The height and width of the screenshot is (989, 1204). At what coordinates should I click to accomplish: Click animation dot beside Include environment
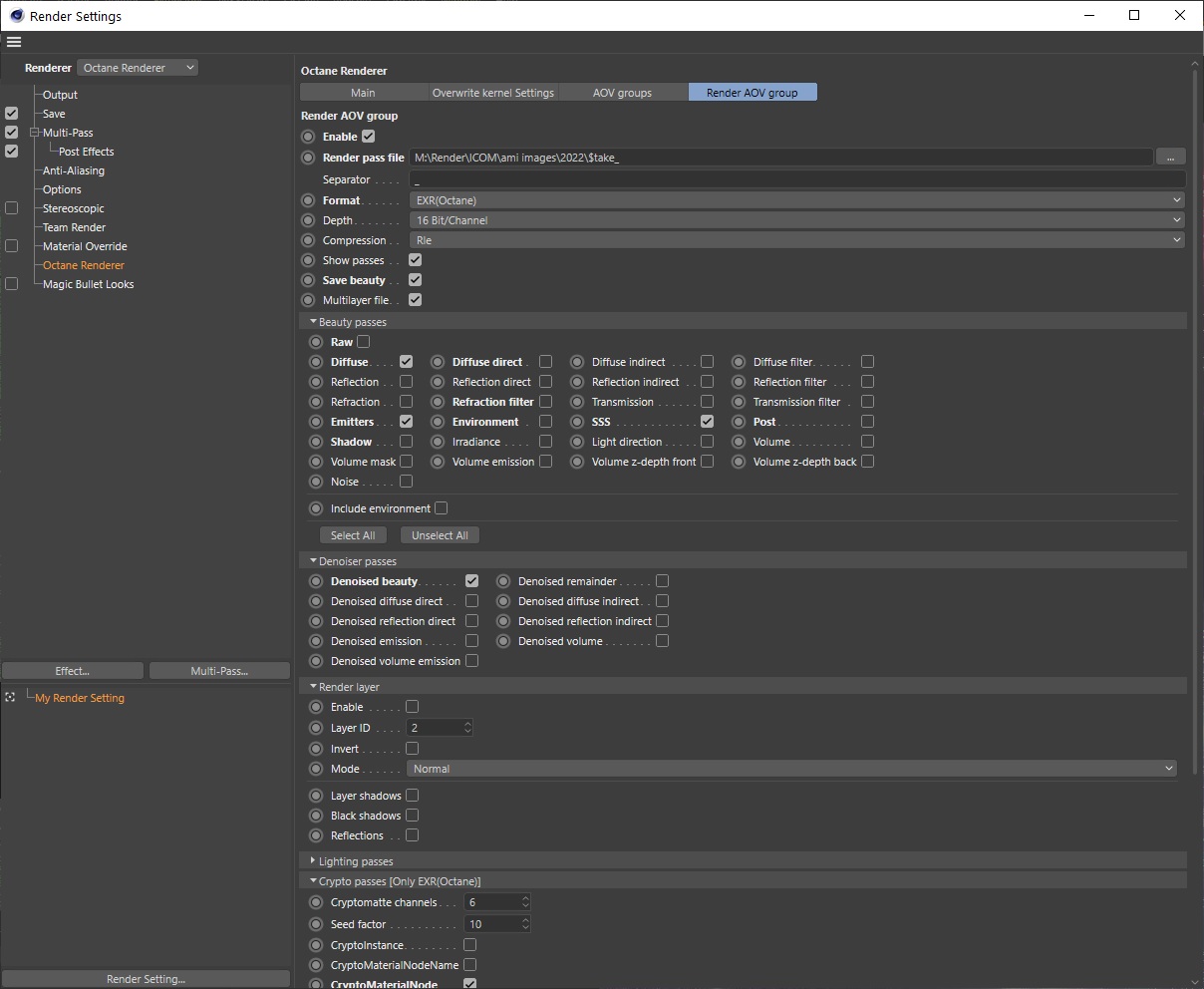pyautogui.click(x=316, y=508)
